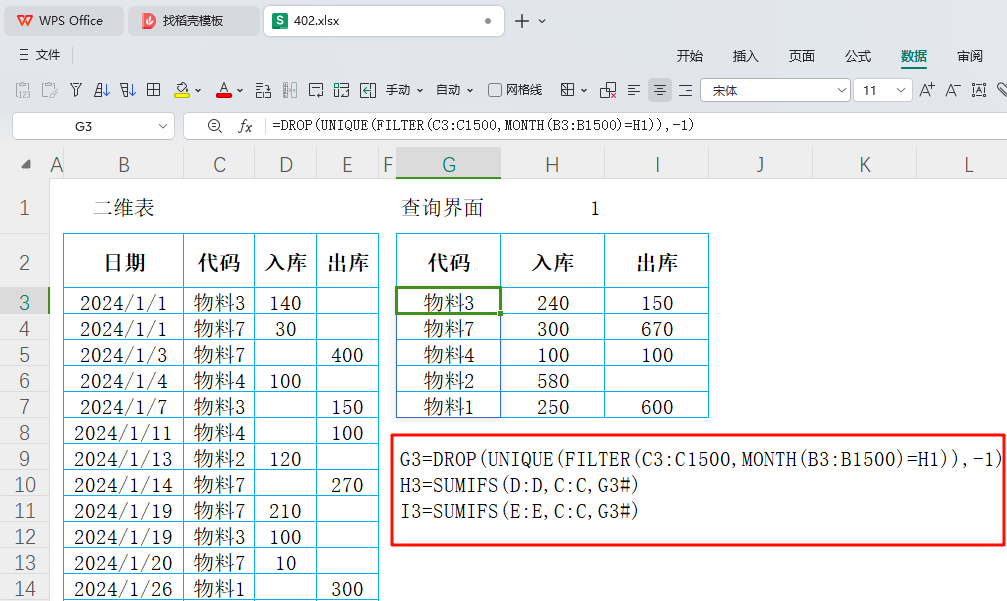Select column C header

pyautogui.click(x=219, y=164)
